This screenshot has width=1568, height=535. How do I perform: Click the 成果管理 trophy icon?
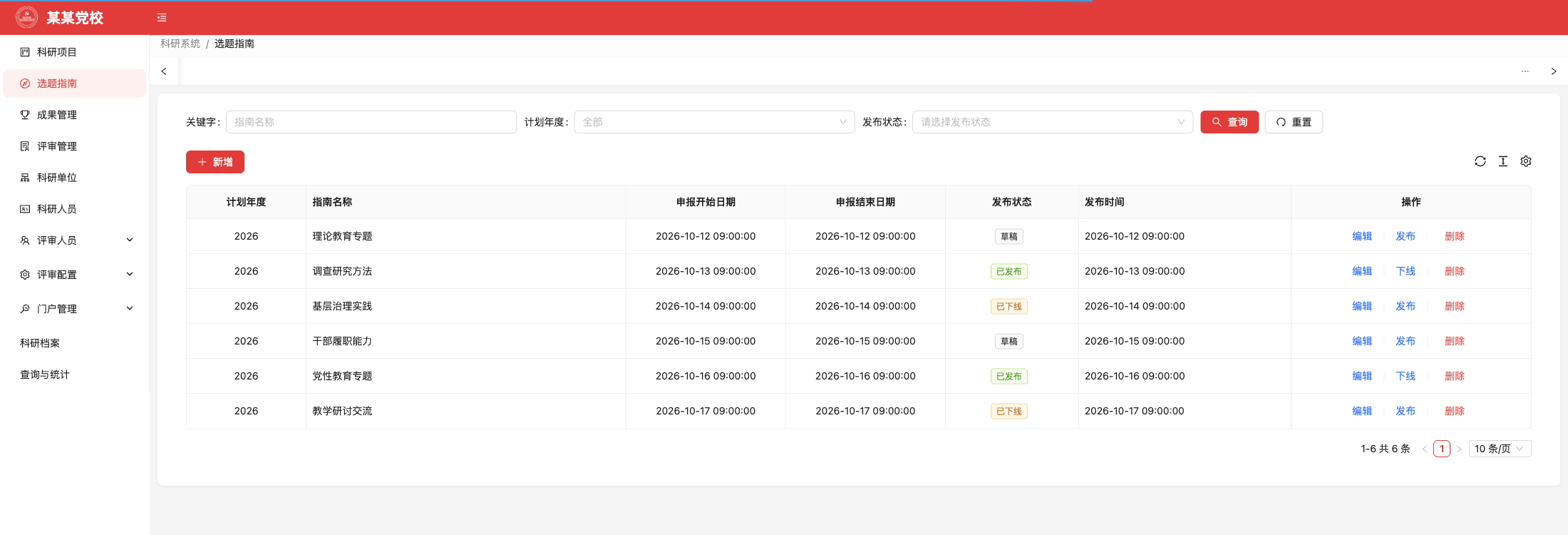(25, 115)
